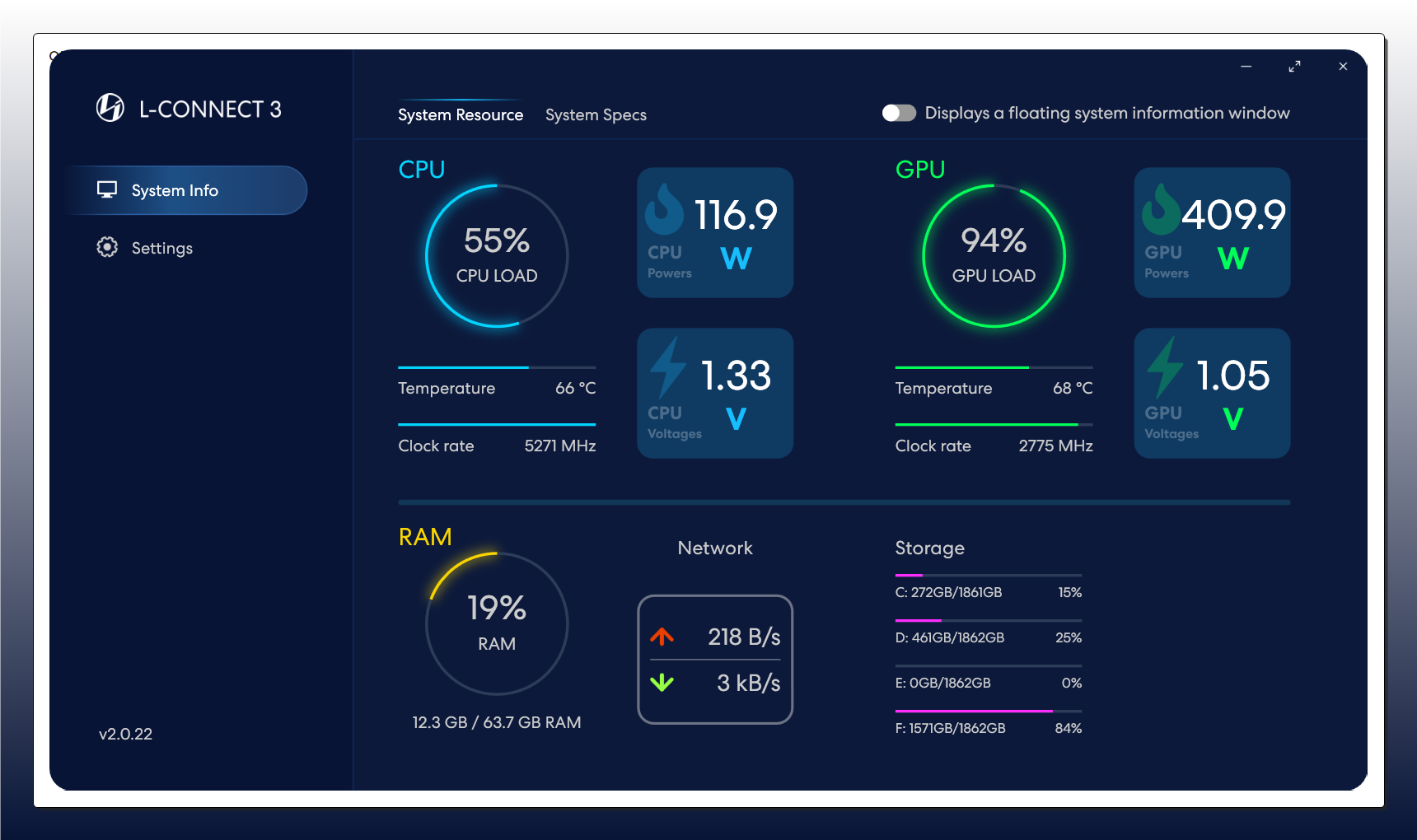
Task: Maximize the L-Connect window
Action: pyautogui.click(x=1294, y=67)
